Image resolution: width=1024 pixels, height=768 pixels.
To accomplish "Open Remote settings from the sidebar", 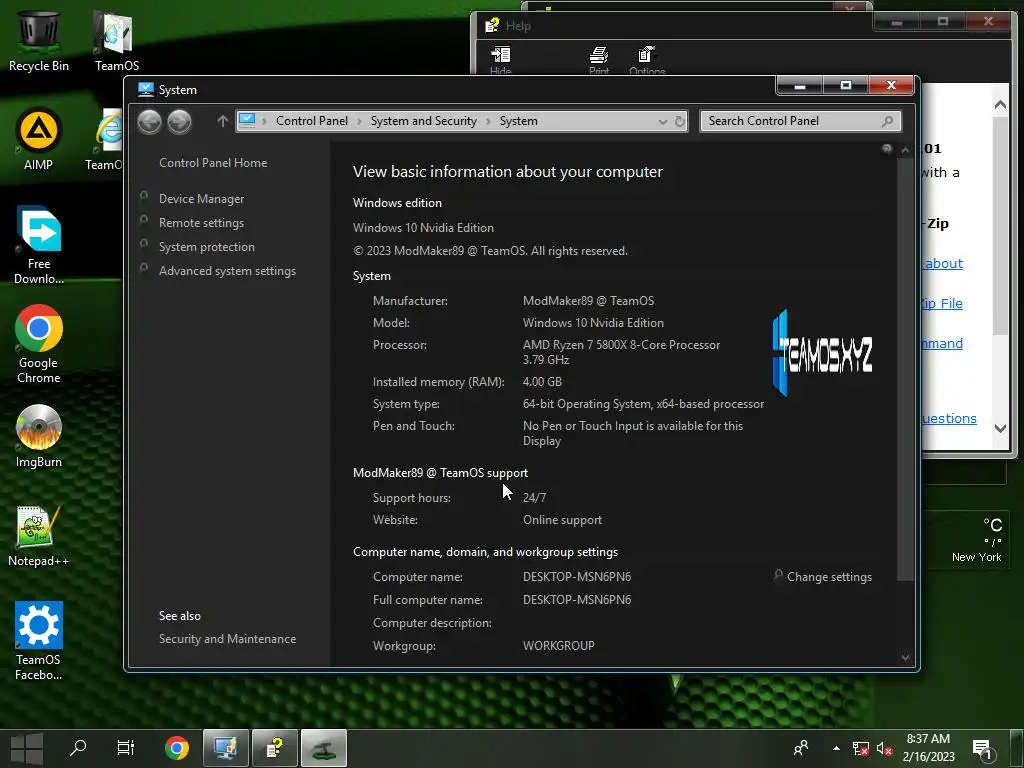I will pyautogui.click(x=201, y=223).
